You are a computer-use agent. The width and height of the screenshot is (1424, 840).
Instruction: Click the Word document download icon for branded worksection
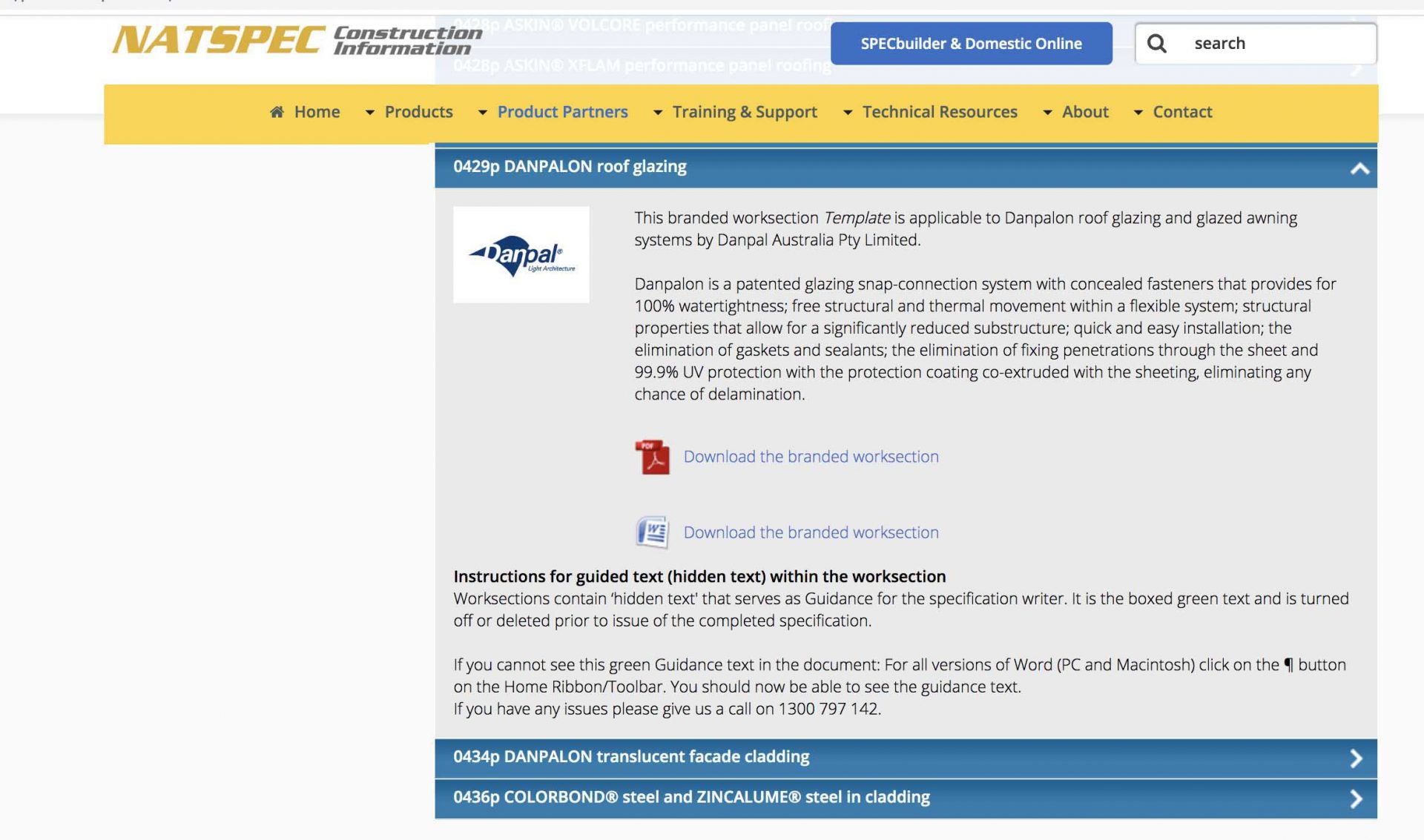point(651,531)
